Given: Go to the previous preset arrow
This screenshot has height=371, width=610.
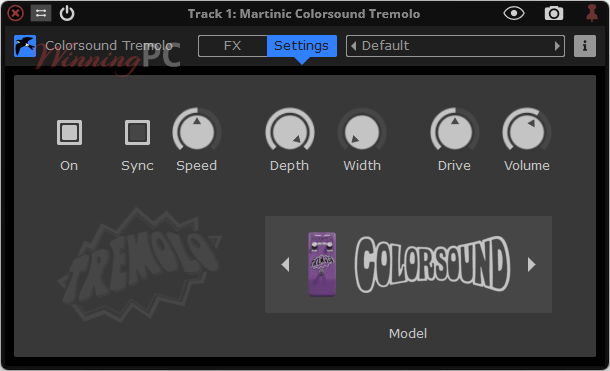Looking at the screenshot, I should tap(353, 46).
